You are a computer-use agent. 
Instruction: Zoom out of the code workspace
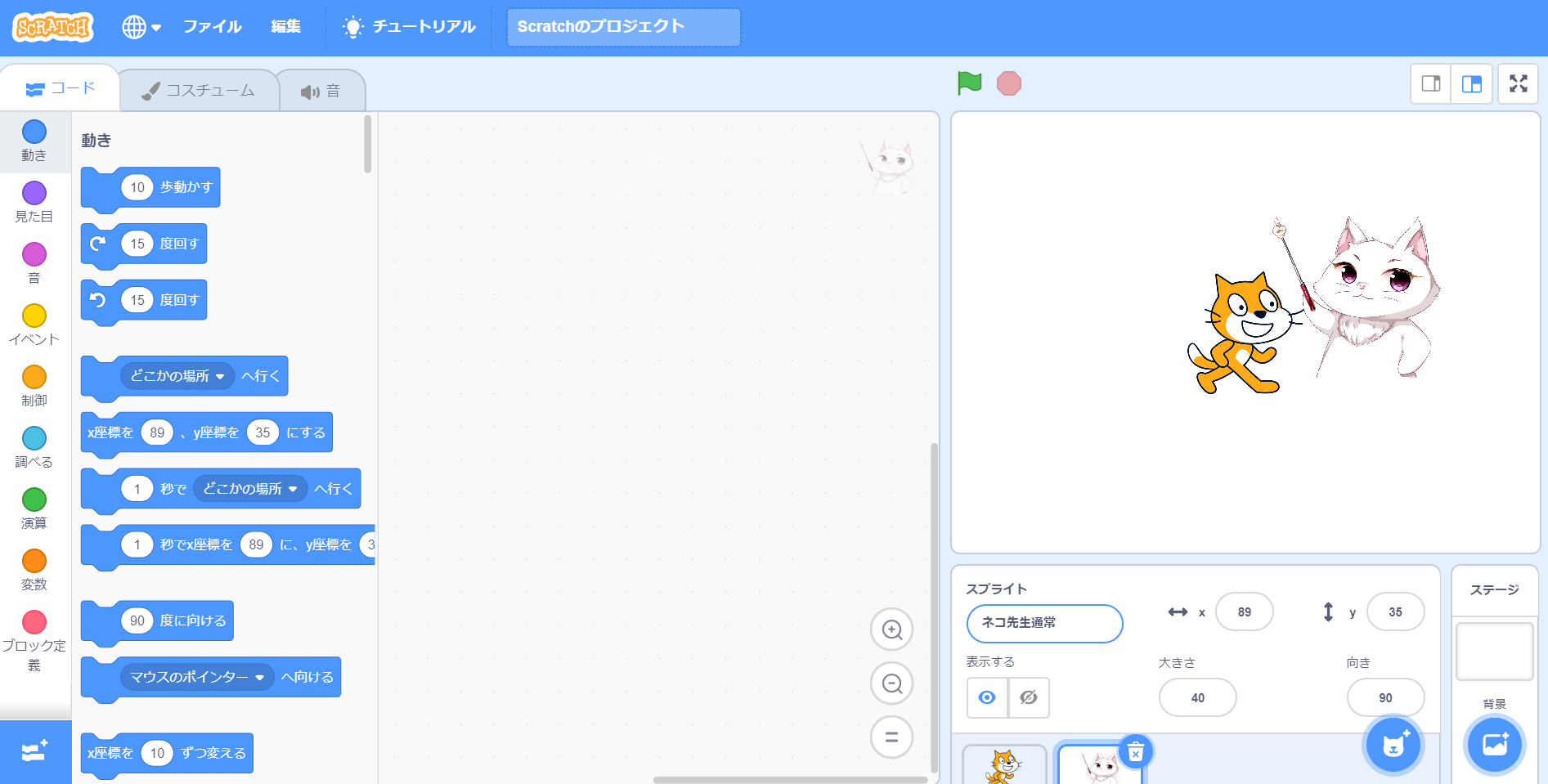pos(891,683)
